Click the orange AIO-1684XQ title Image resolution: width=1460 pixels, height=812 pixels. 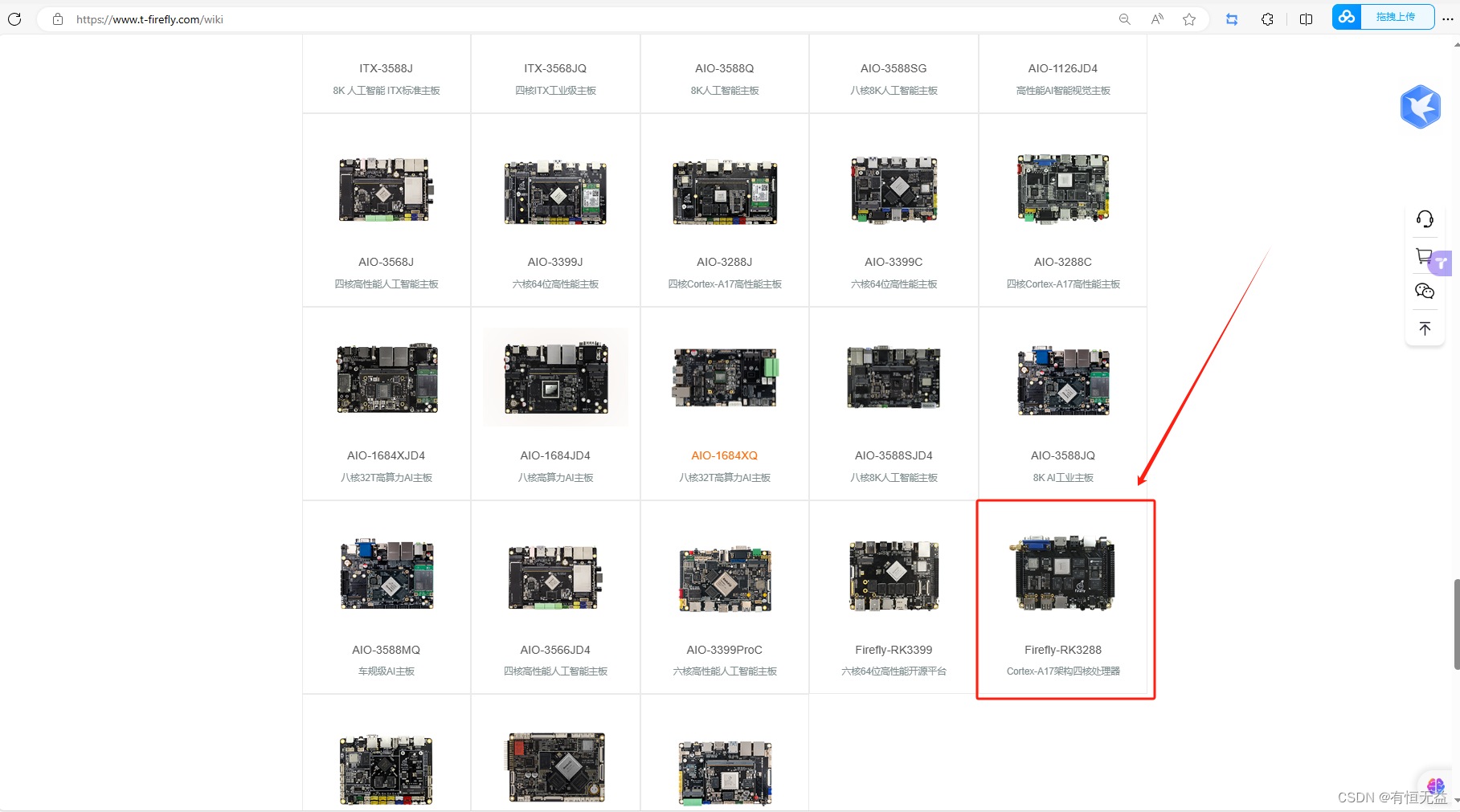tap(725, 455)
